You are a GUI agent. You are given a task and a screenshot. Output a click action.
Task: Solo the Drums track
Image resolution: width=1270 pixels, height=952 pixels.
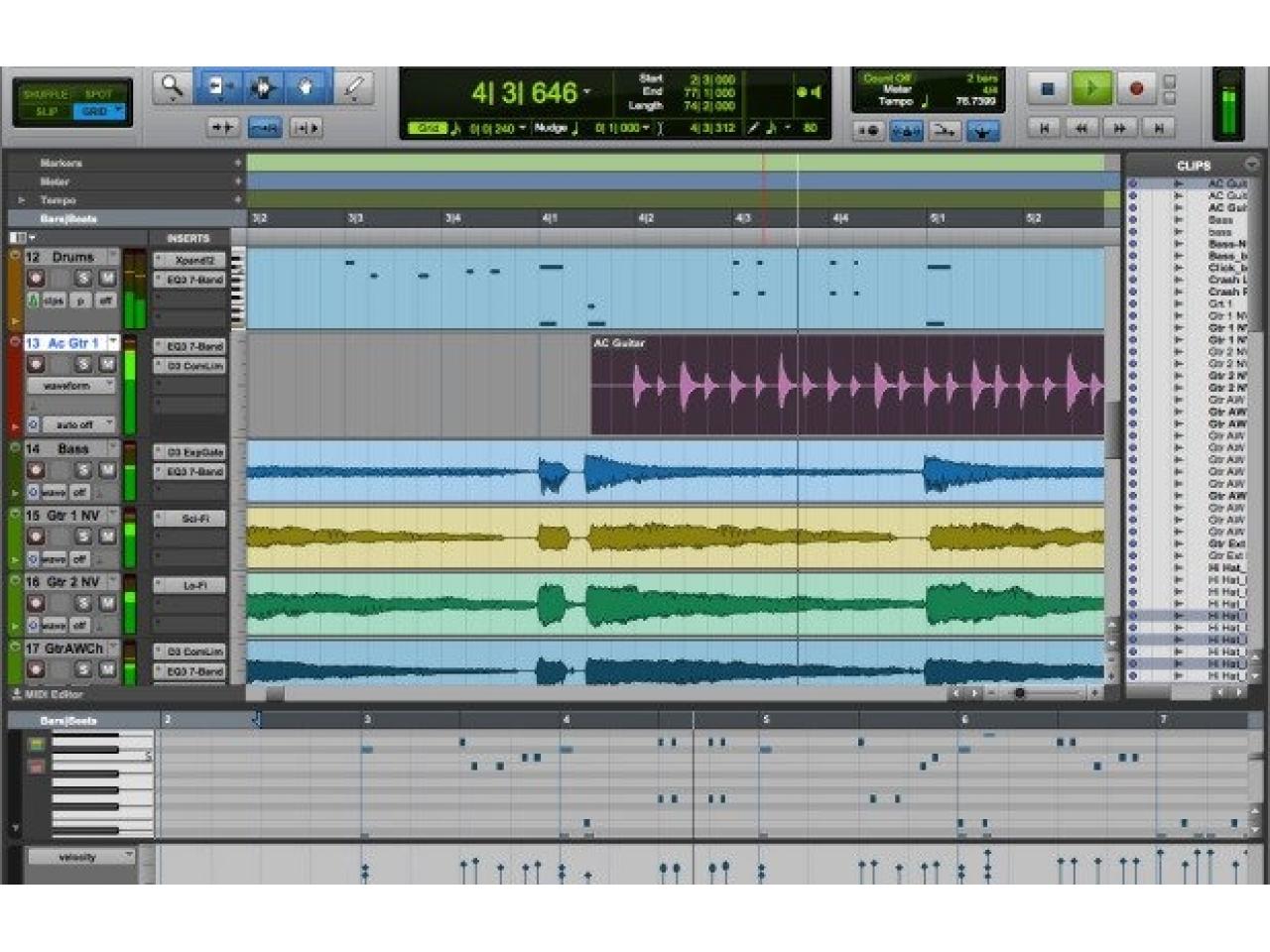point(84,279)
